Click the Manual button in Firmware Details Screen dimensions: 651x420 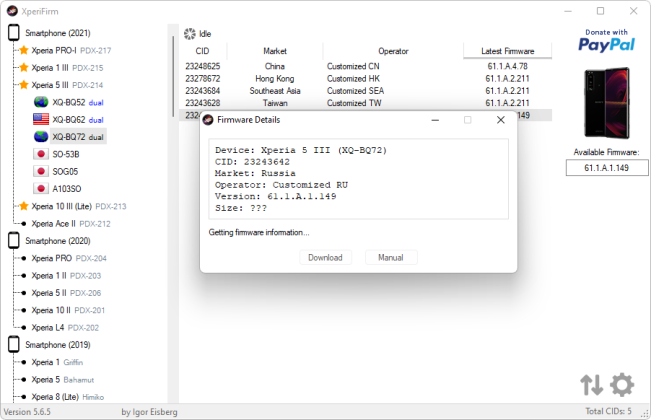pyautogui.click(x=391, y=257)
